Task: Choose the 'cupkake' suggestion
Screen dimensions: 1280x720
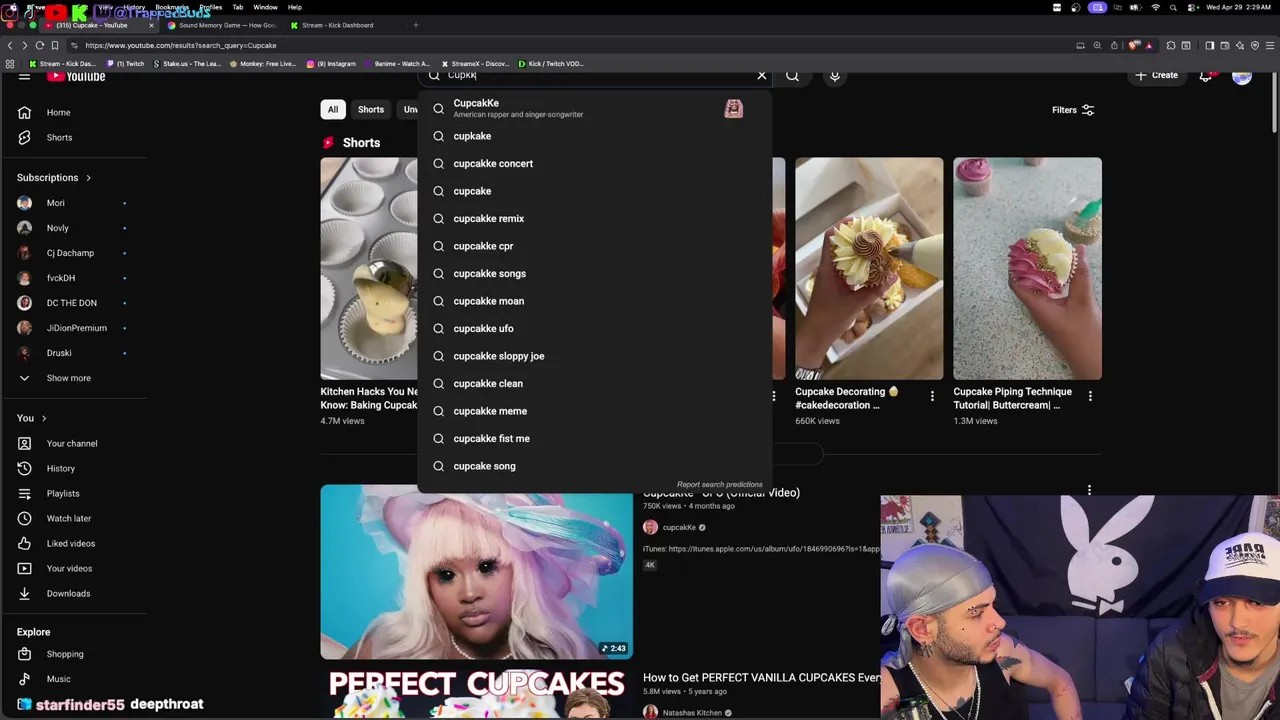Action: (x=594, y=136)
